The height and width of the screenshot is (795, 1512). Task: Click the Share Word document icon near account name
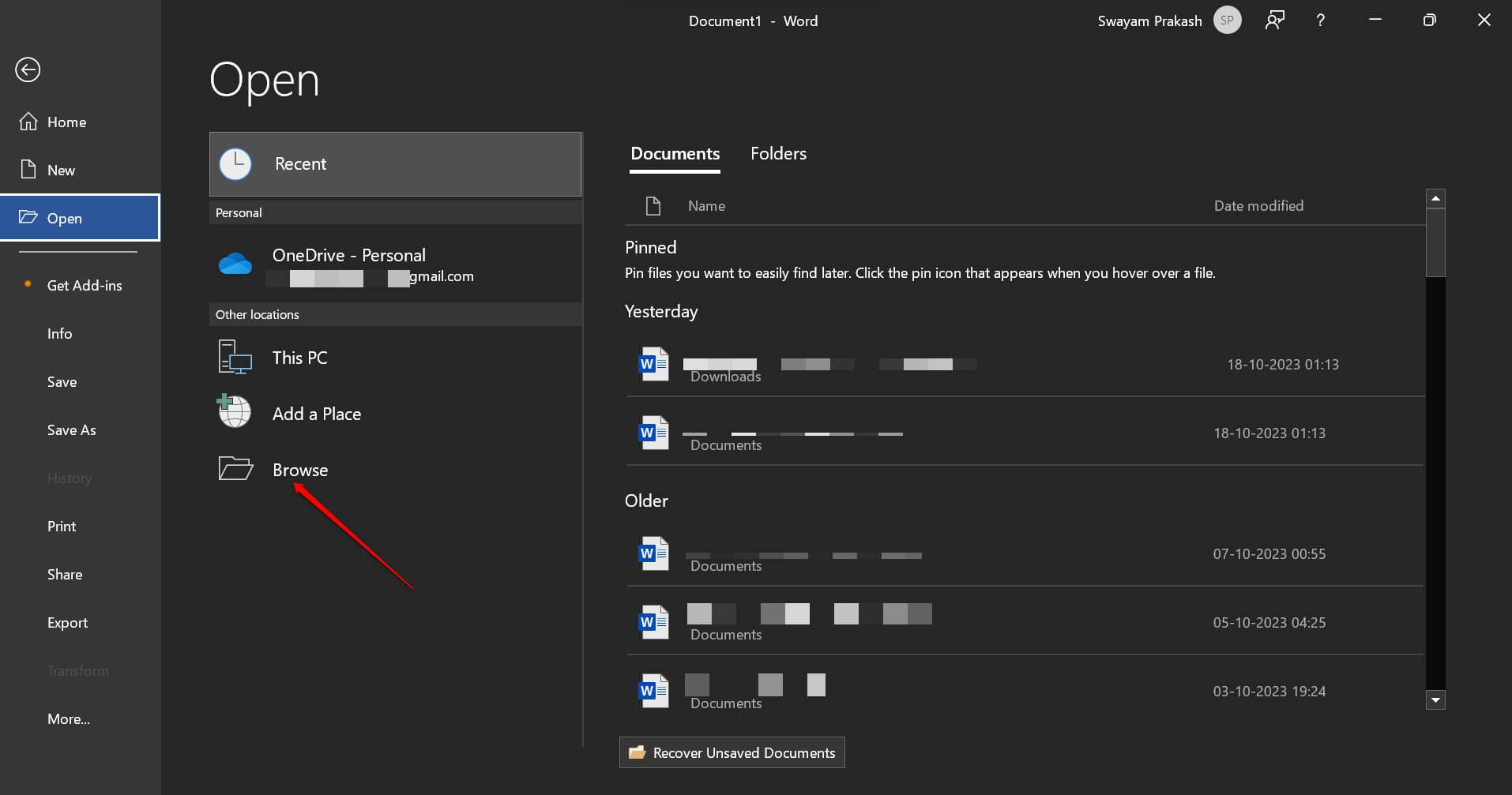(1274, 20)
